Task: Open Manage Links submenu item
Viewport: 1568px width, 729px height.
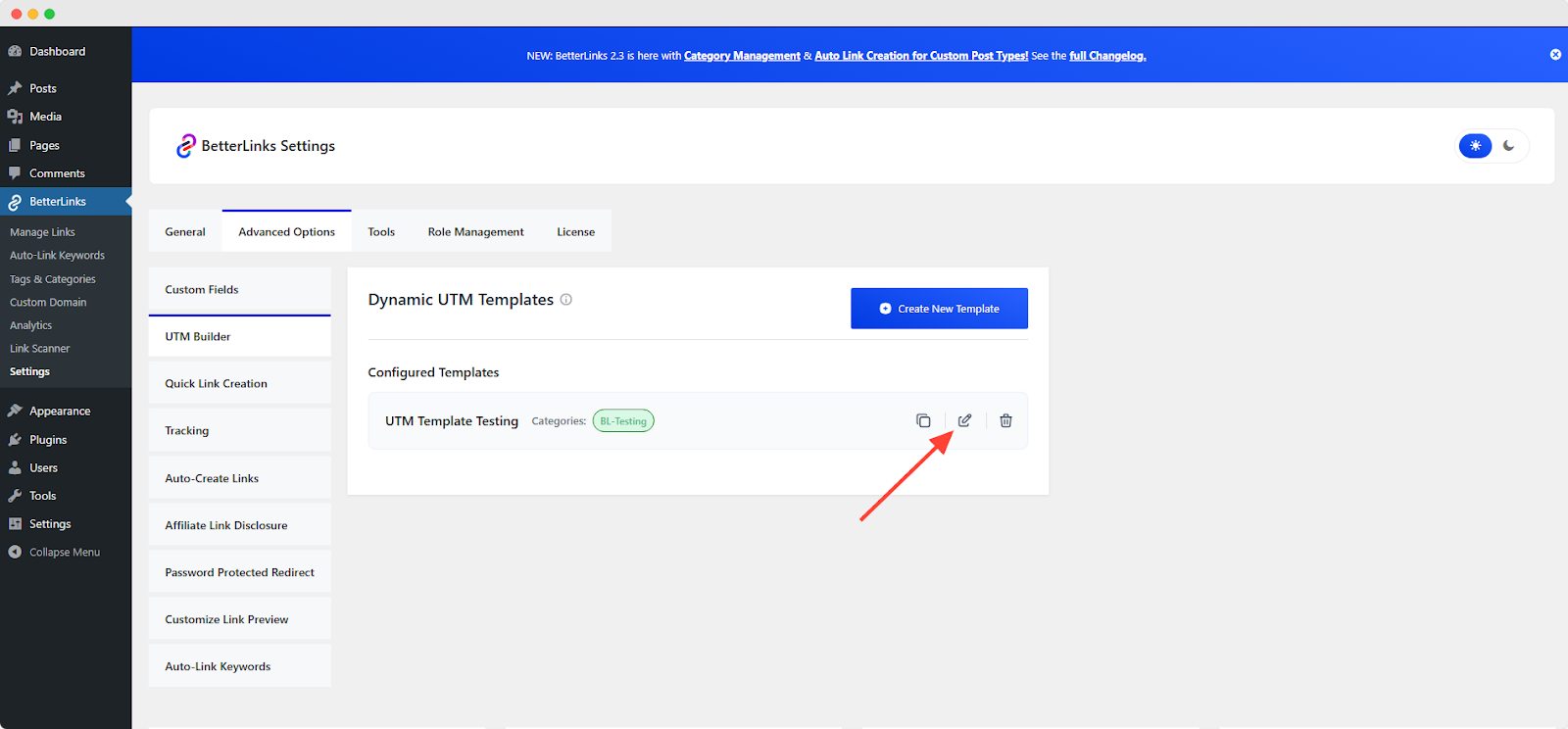Action: point(42,232)
